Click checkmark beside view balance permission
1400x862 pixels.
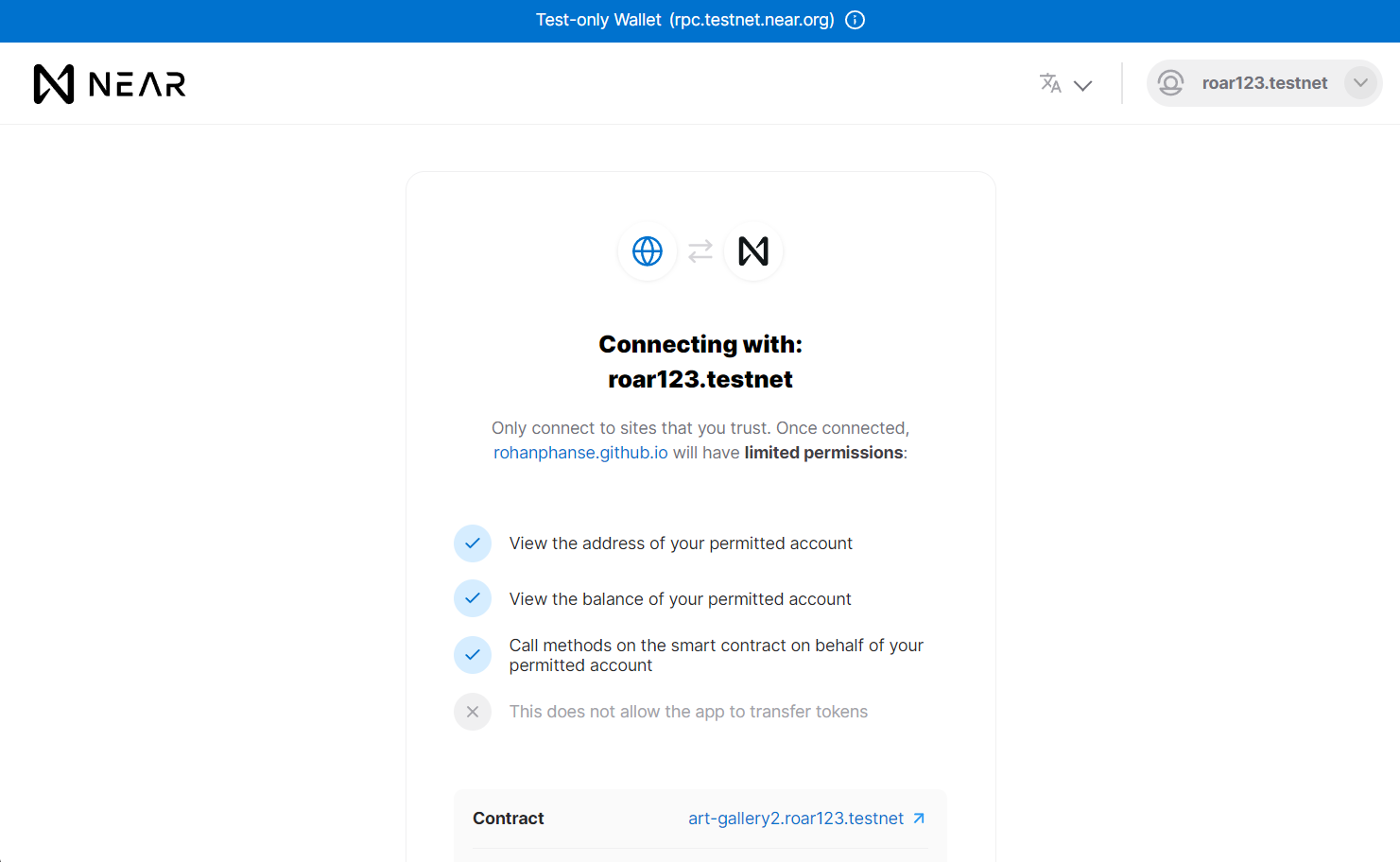[x=473, y=598]
